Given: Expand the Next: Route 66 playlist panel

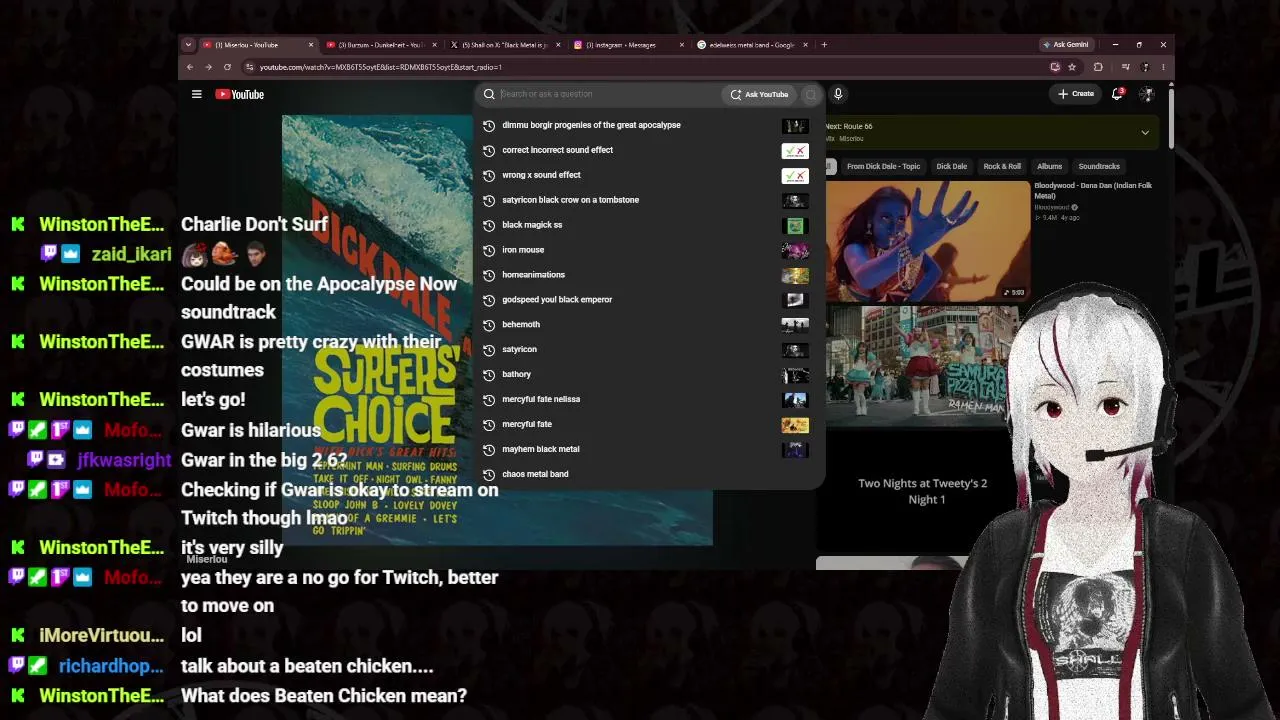Looking at the screenshot, I should [x=1145, y=132].
